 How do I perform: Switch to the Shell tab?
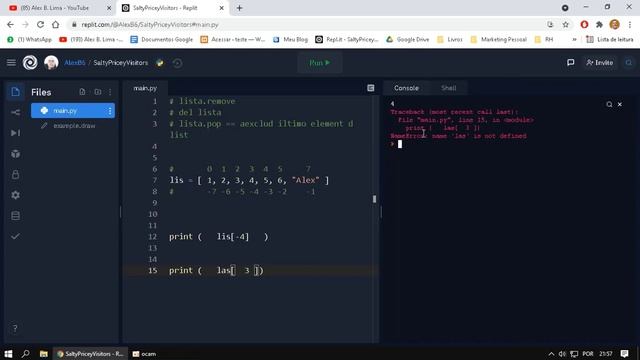[449, 88]
